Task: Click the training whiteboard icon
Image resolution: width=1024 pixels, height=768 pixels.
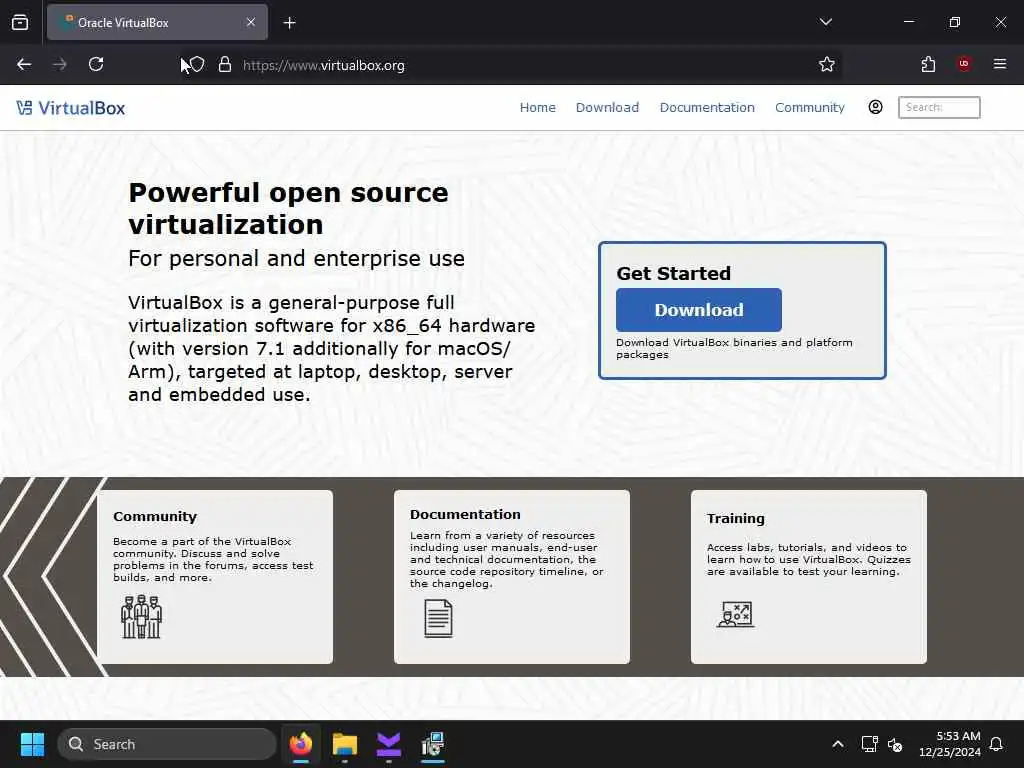Action: pyautogui.click(x=735, y=615)
